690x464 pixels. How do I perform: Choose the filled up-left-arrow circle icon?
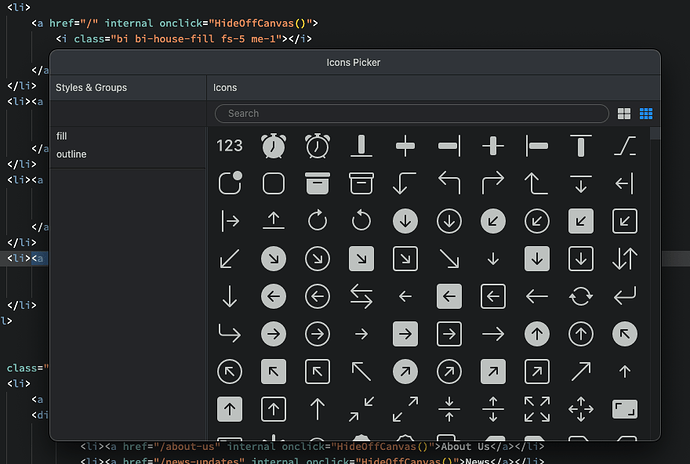pos(625,334)
